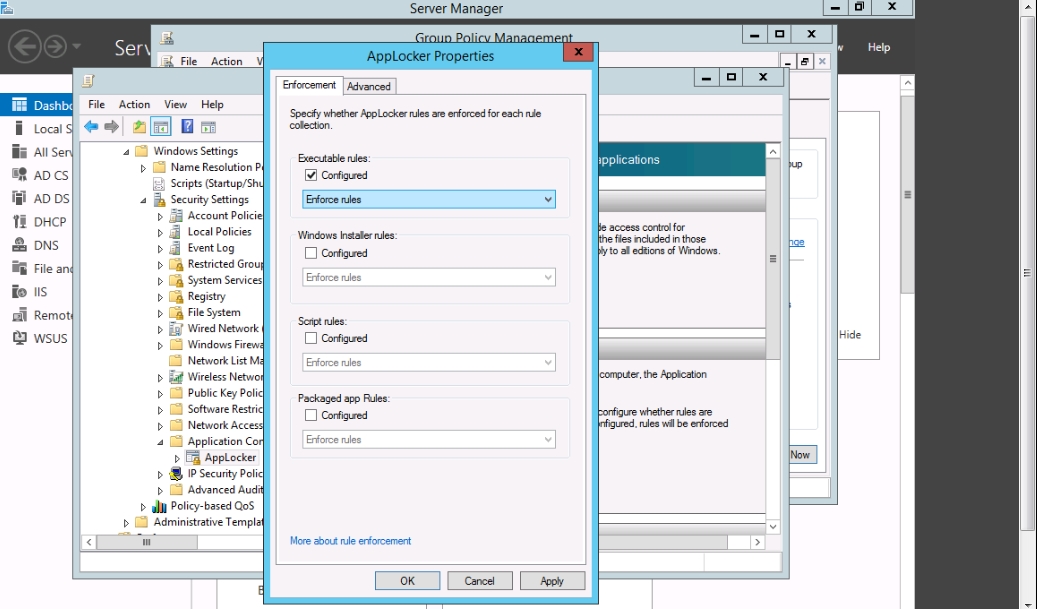
Task: Open More about rule enforcement link
Action: click(x=350, y=541)
